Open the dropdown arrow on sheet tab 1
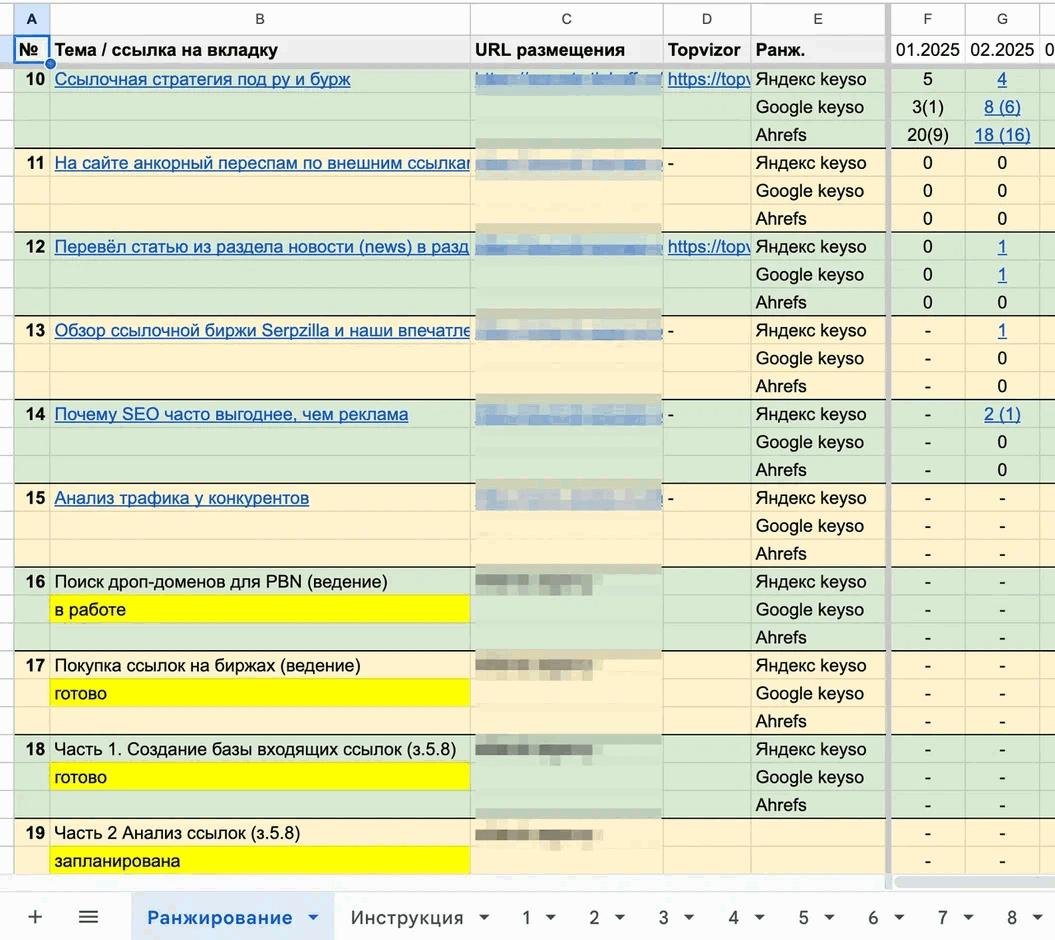 [552, 918]
